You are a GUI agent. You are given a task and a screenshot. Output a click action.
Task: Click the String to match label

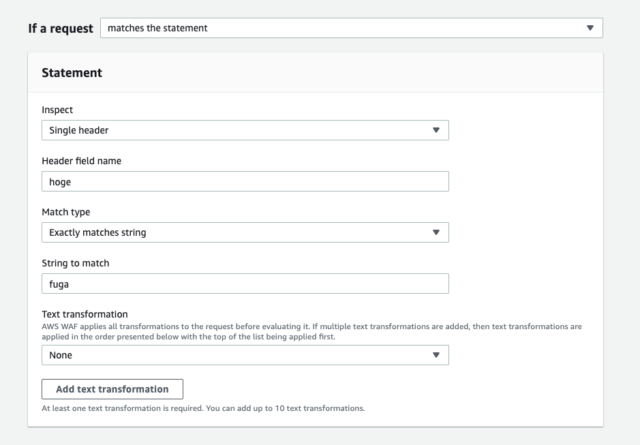point(76,263)
